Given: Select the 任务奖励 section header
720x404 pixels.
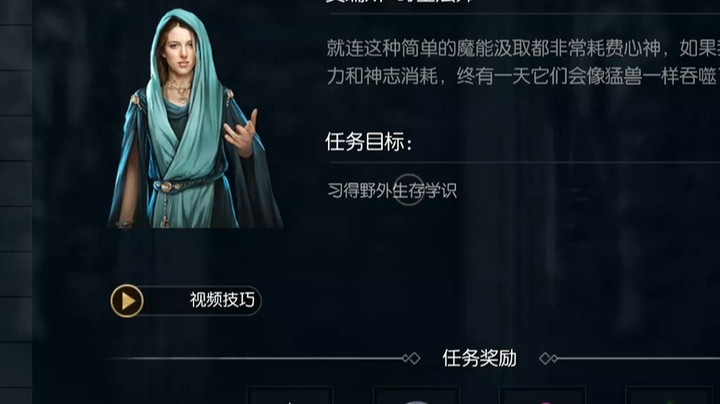Looking at the screenshot, I should (x=479, y=358).
